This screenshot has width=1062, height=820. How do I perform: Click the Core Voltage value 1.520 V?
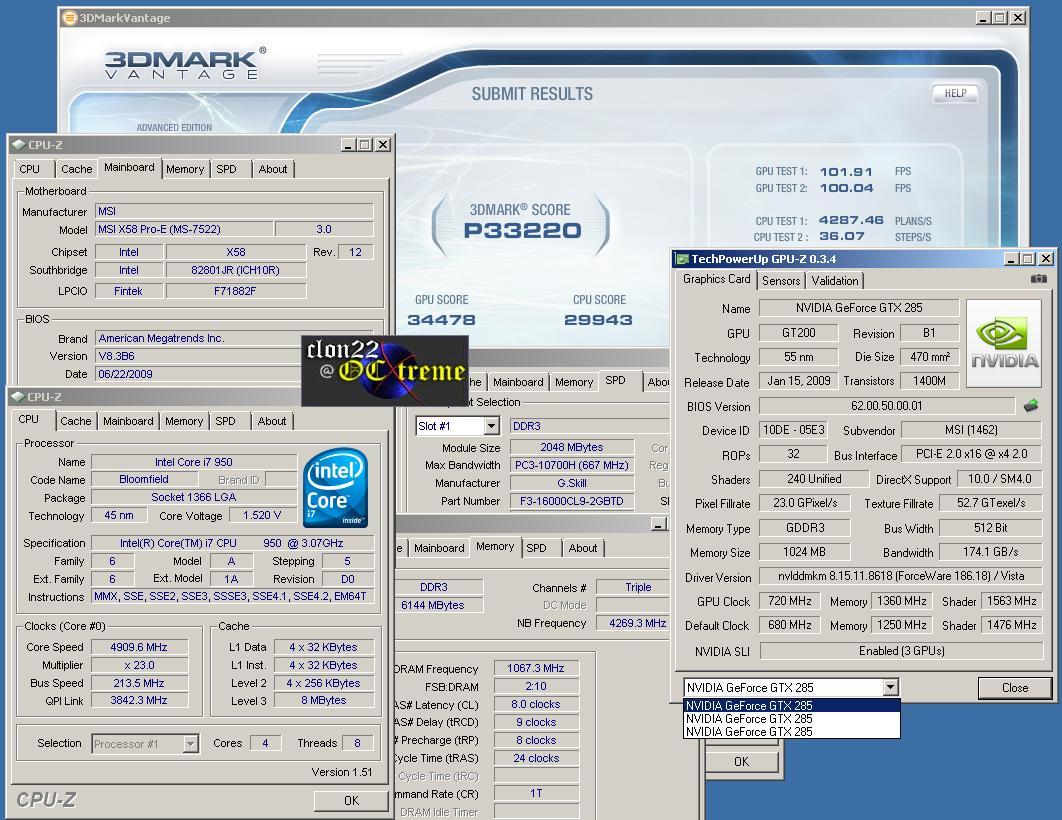click(x=262, y=515)
